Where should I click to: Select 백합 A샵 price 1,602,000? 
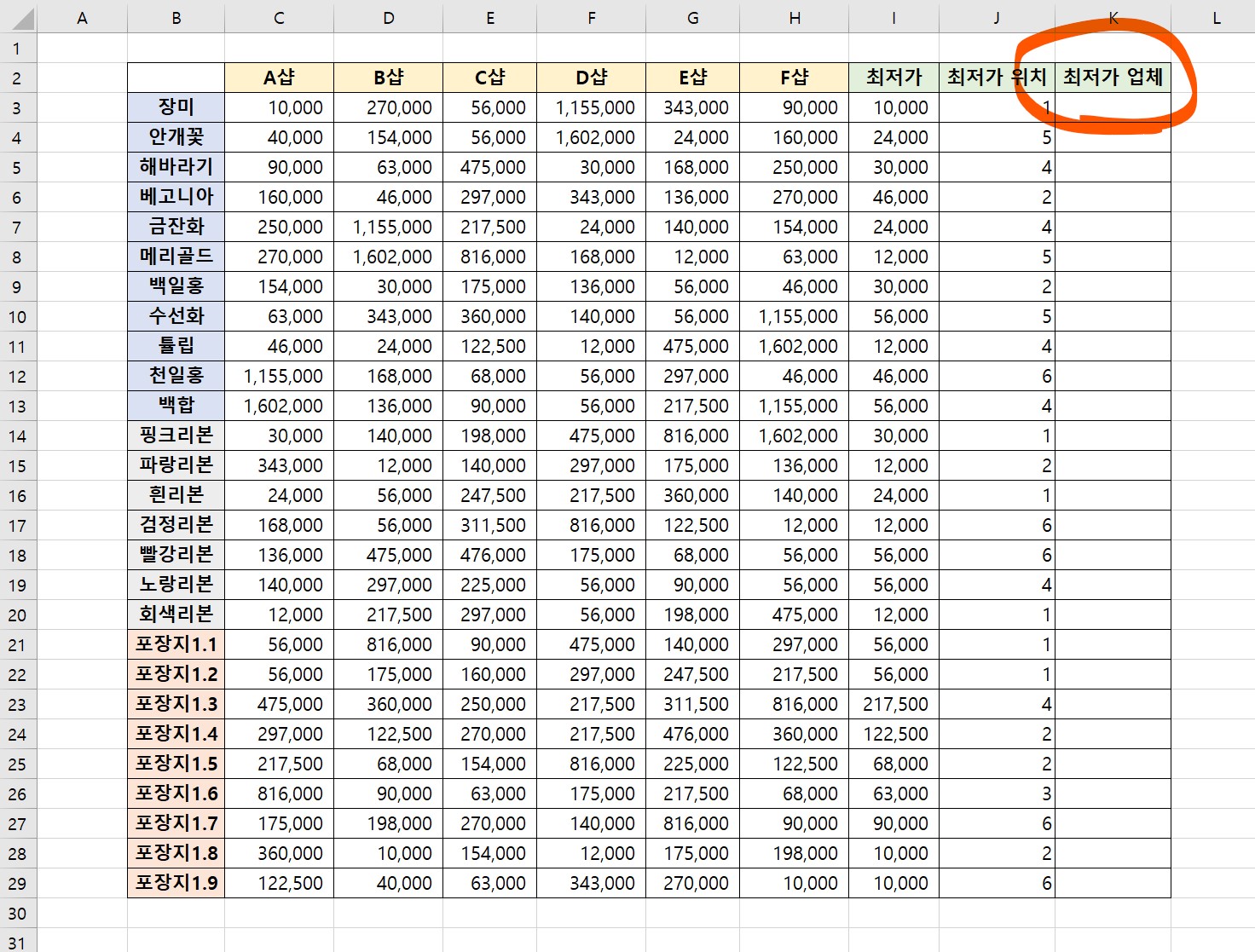279,406
